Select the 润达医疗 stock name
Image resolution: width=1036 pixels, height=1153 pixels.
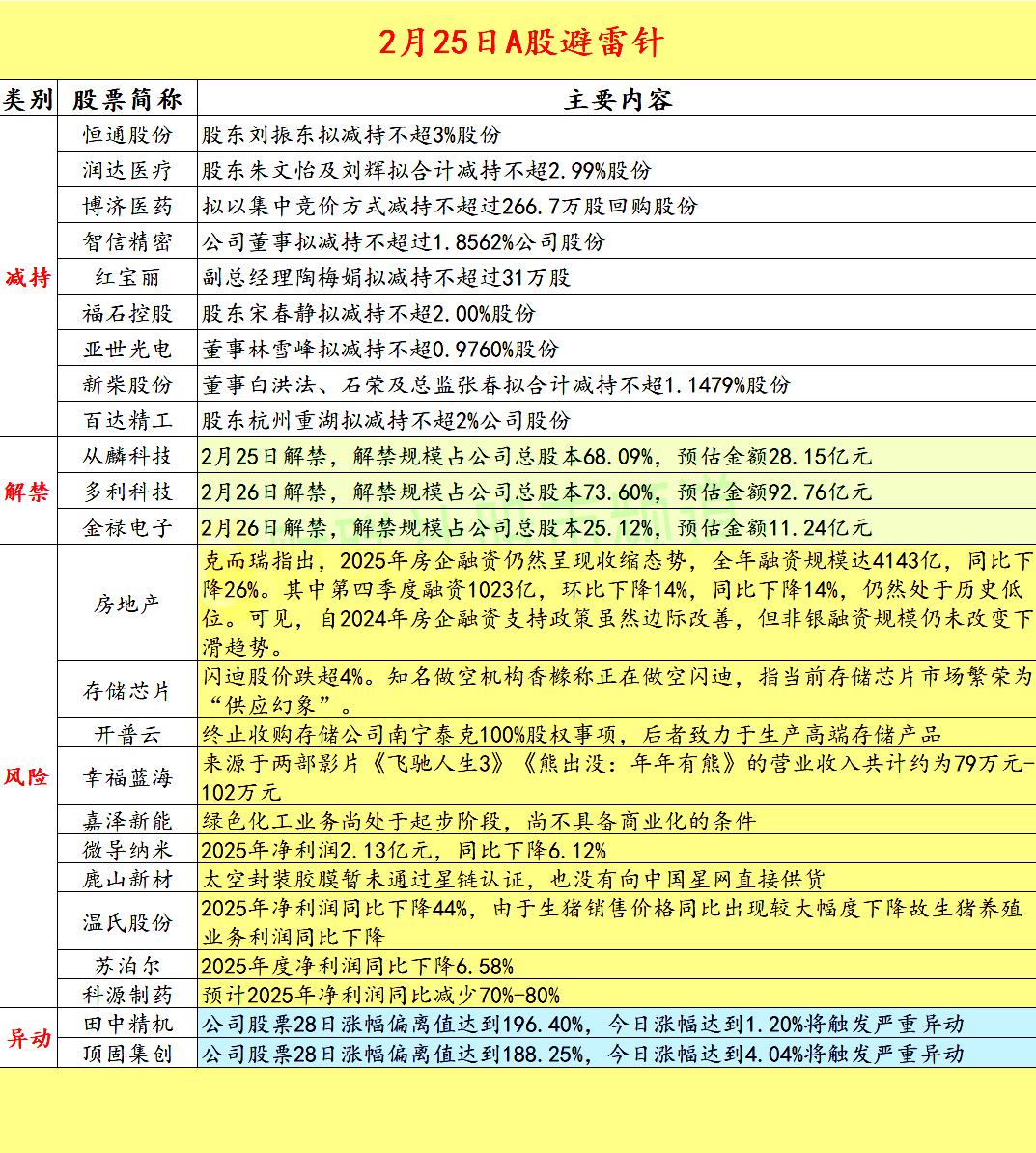click(129, 170)
